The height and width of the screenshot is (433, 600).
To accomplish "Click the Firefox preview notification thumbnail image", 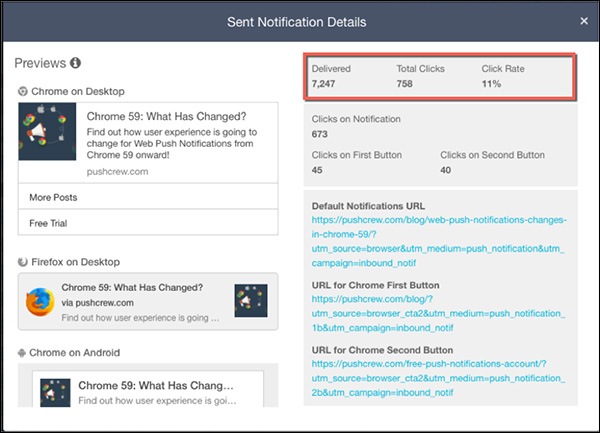I will [x=251, y=301].
